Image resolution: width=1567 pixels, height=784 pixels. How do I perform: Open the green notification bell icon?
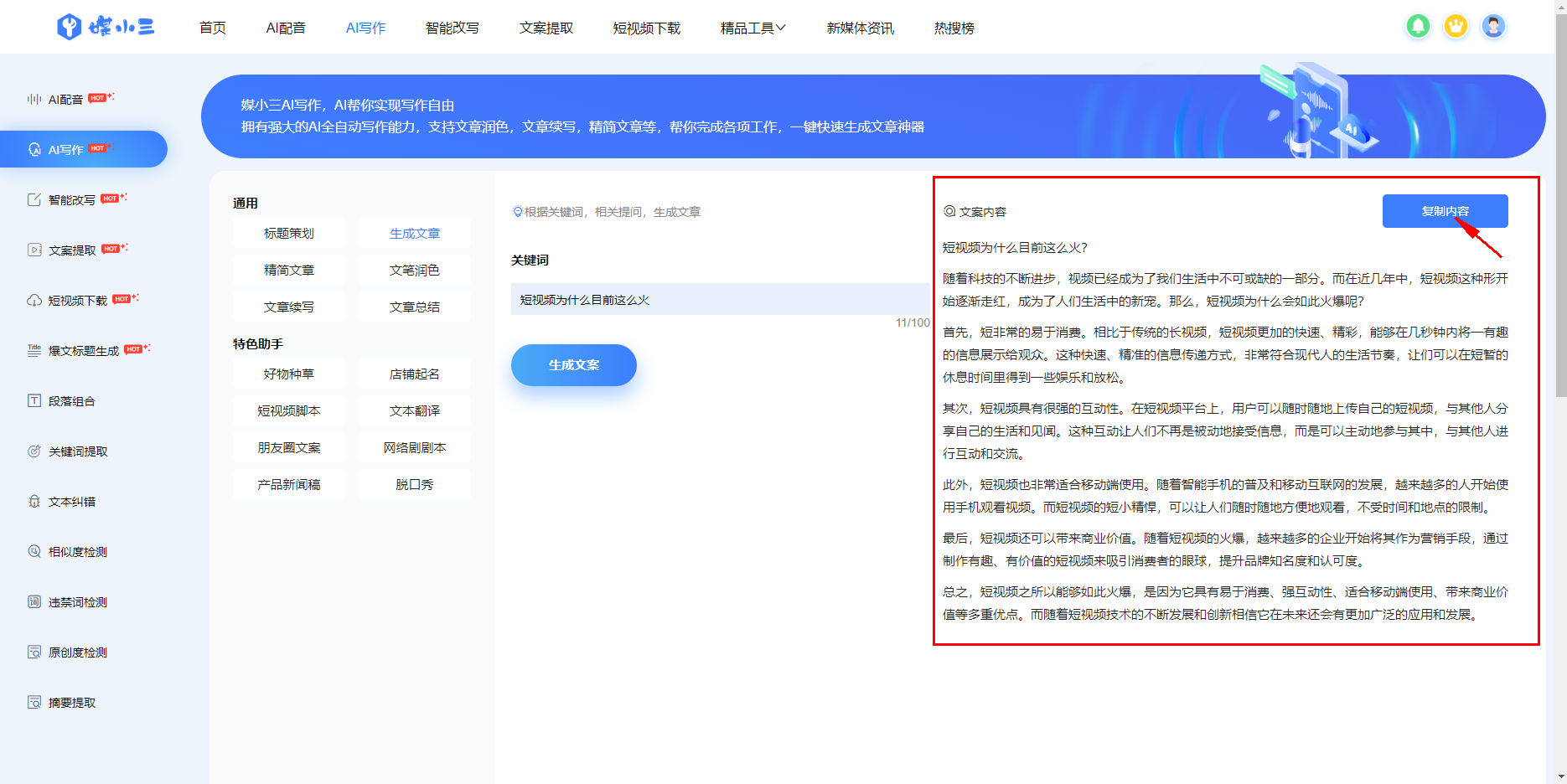pos(1418,27)
